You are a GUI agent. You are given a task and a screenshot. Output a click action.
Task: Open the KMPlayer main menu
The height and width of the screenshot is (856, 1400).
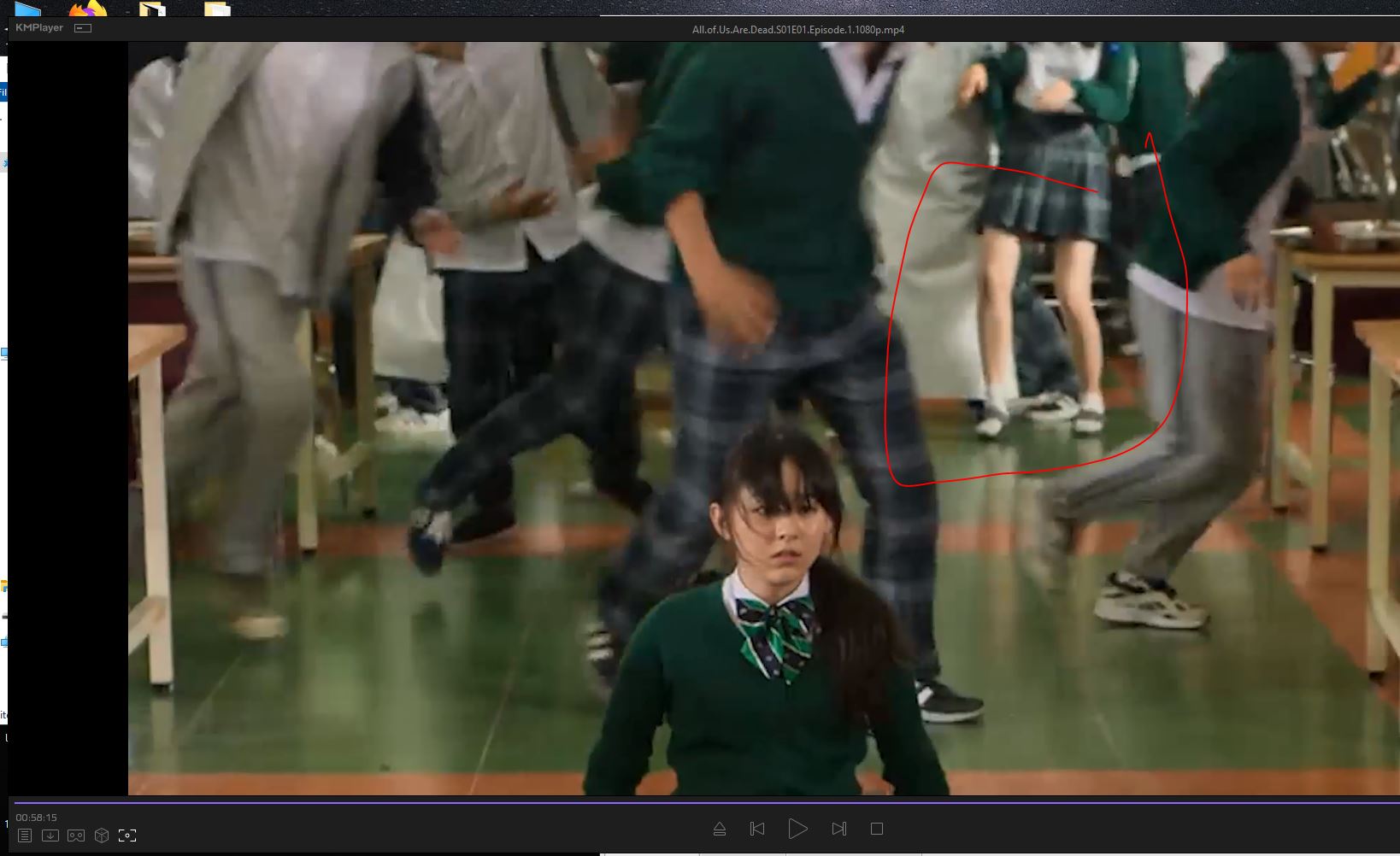tap(39, 28)
